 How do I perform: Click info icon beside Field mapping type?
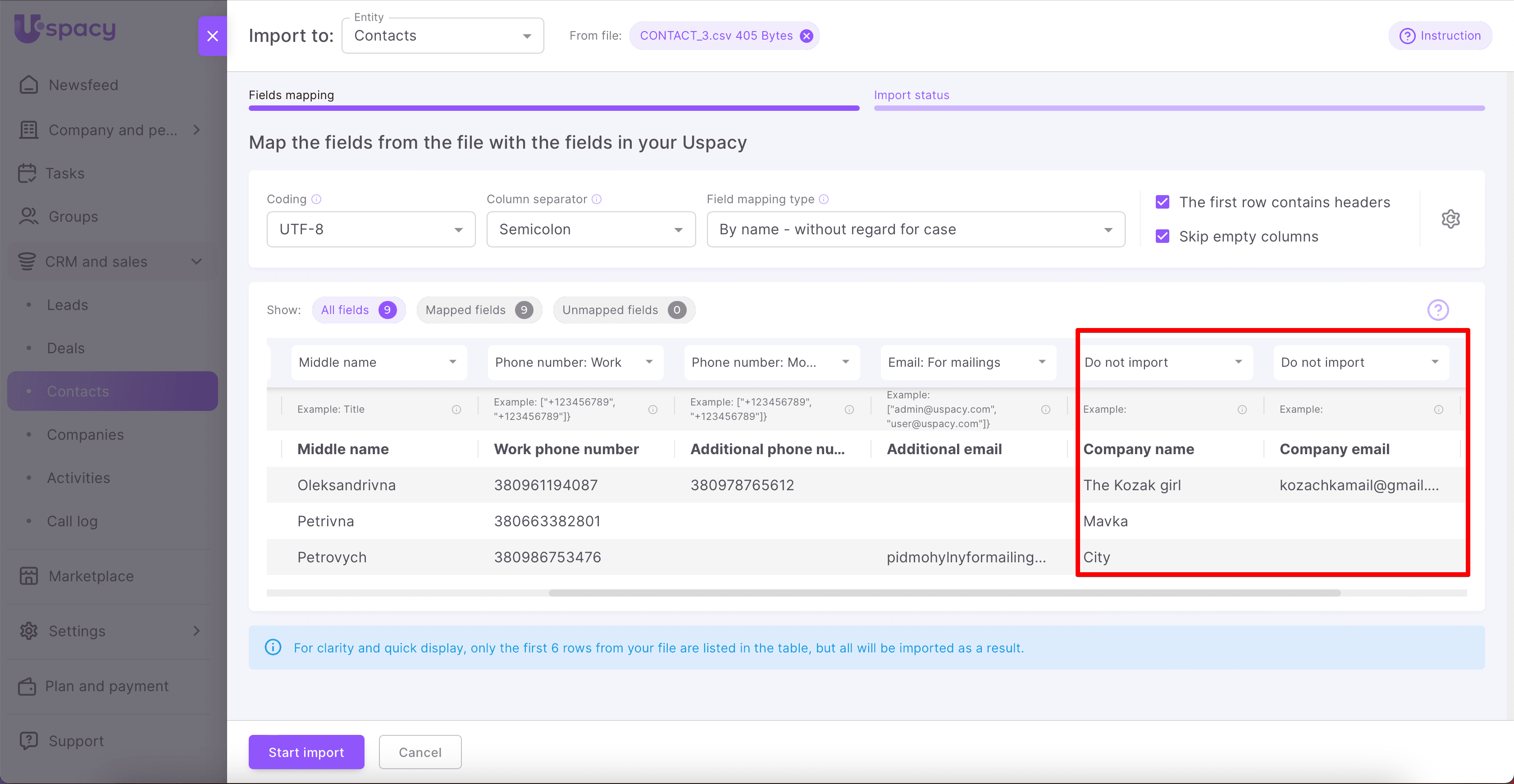click(x=823, y=199)
